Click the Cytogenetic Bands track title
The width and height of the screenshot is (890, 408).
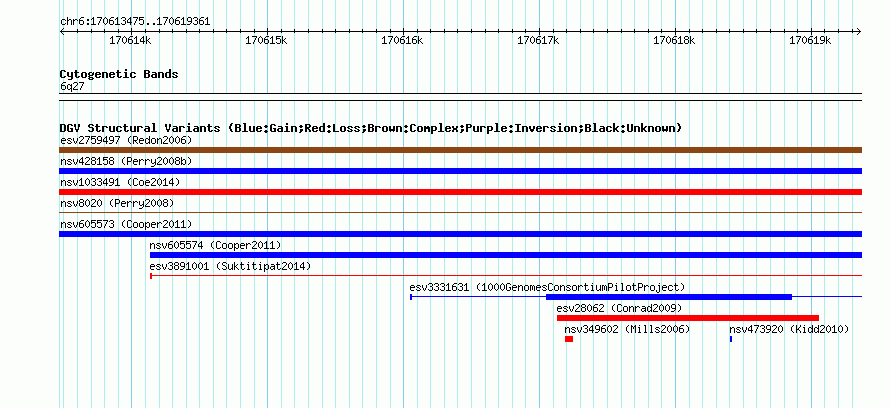119,74
